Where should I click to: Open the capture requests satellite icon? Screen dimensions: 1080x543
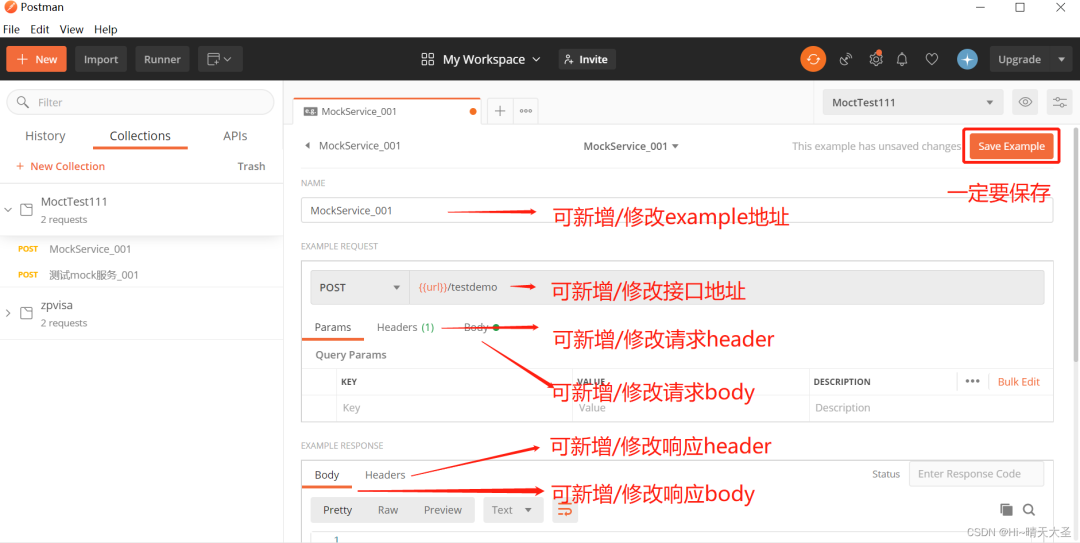click(846, 59)
